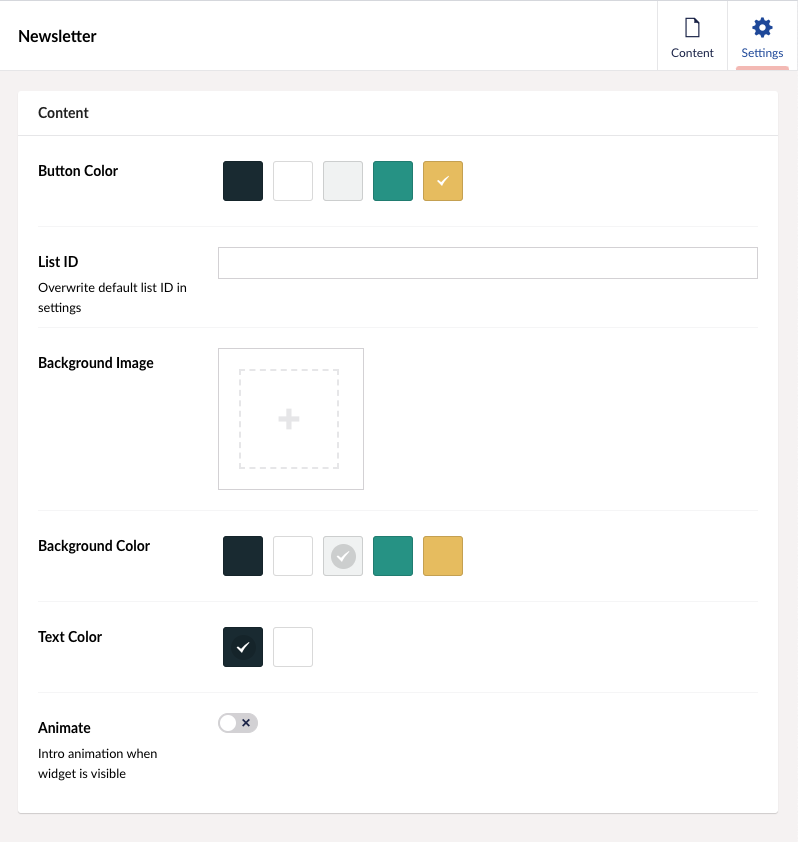
Task: Select teal green Button Color swatch
Action: point(393,181)
